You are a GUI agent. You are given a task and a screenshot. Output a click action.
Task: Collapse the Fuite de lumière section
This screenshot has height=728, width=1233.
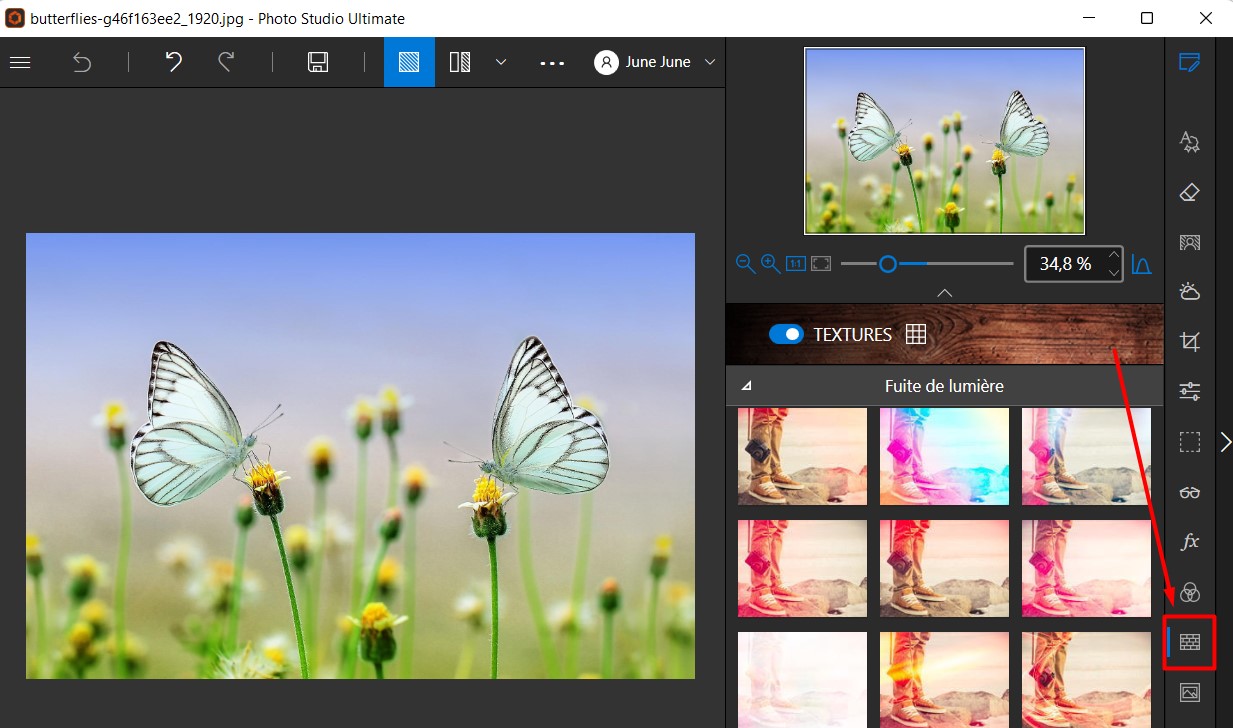tap(747, 386)
